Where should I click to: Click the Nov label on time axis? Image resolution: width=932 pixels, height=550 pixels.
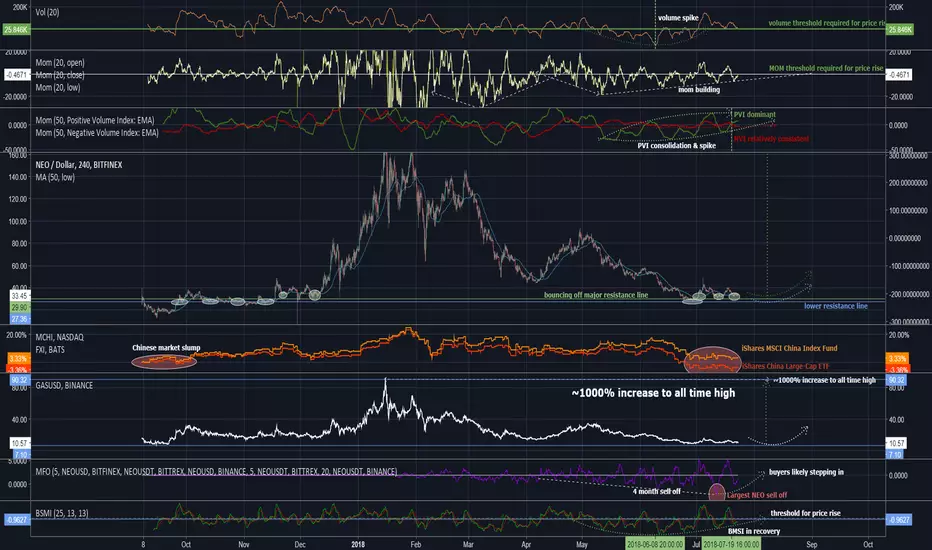point(244,544)
